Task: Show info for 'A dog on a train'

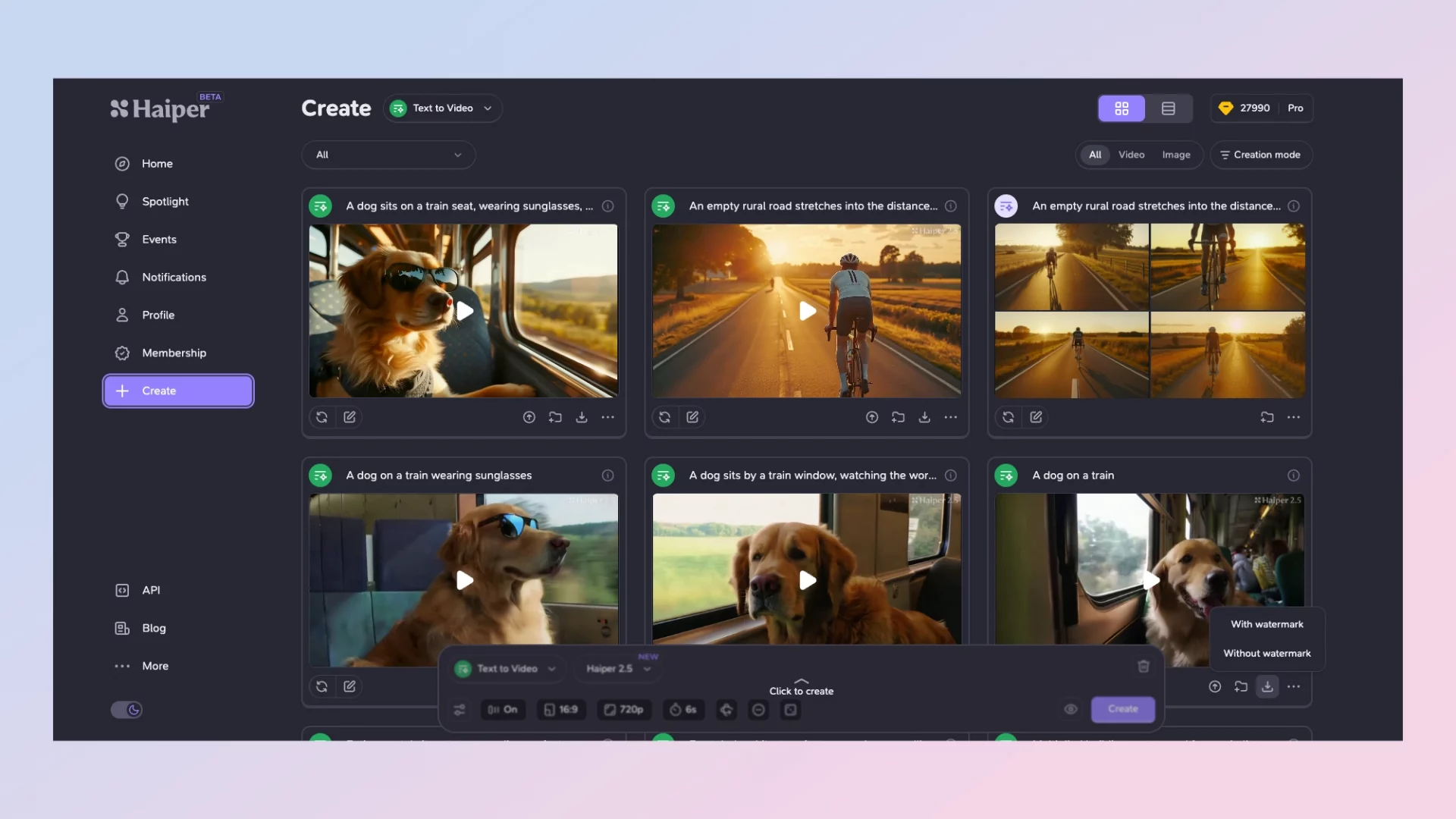Action: (1293, 475)
